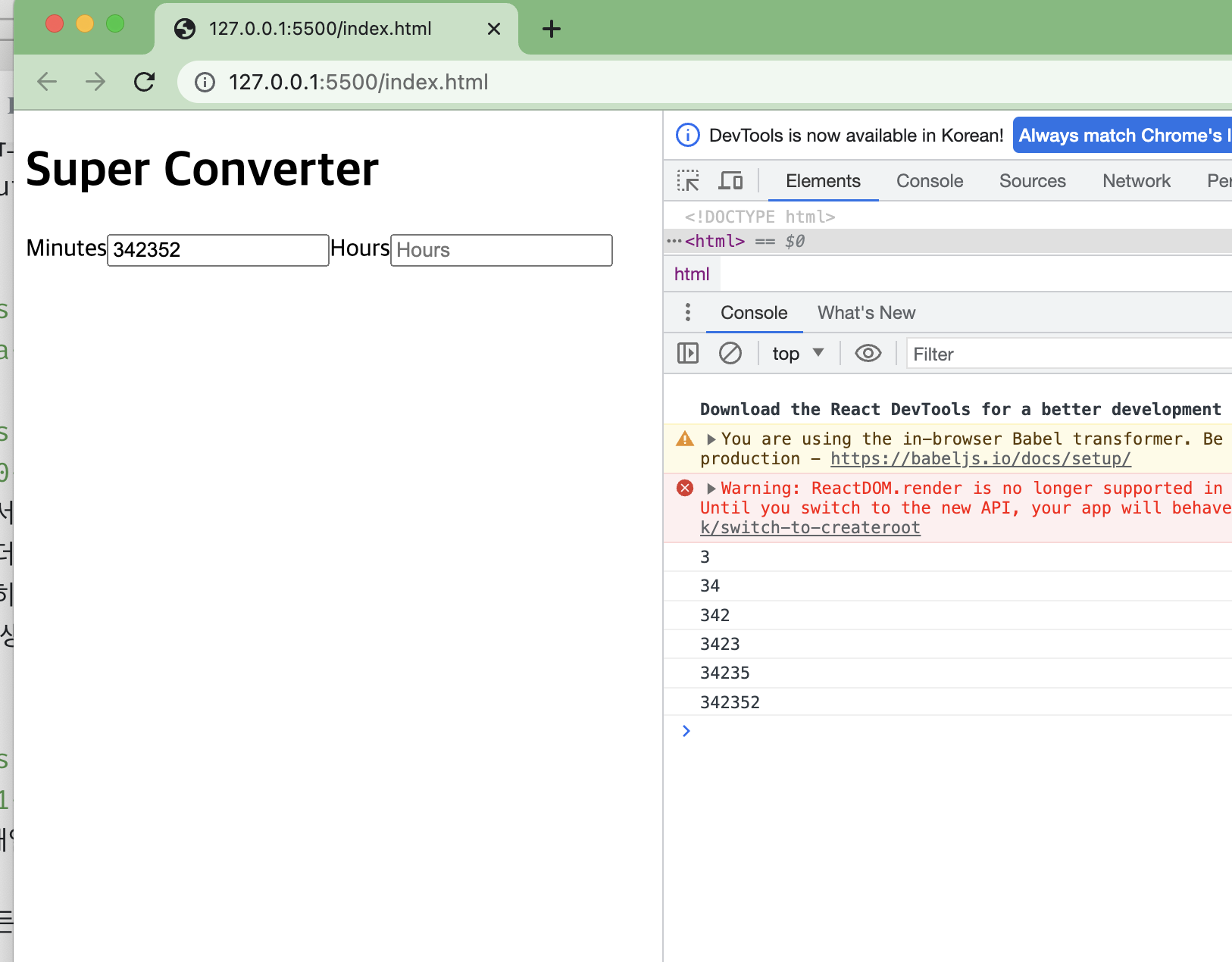
Task: Click the yellow warning triangle icon
Action: point(685,439)
